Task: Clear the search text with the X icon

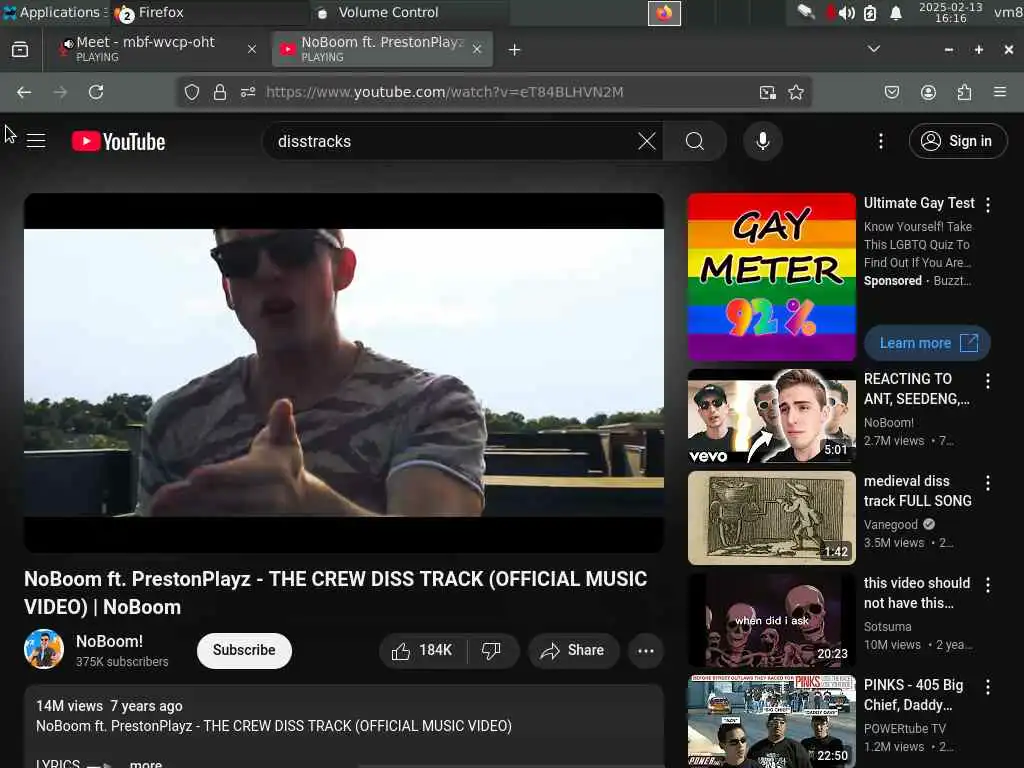Action: click(647, 141)
